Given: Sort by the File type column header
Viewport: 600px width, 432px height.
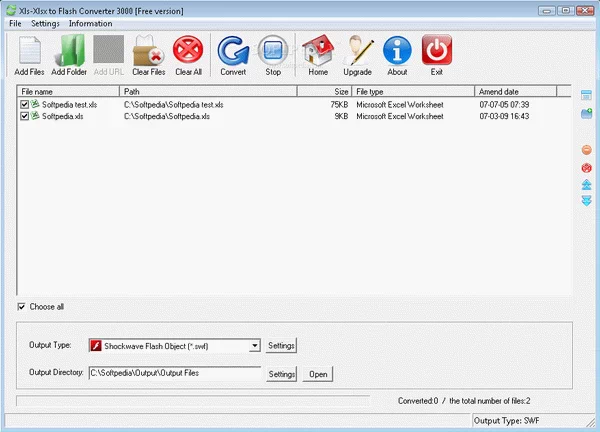Looking at the screenshot, I should [x=413, y=91].
